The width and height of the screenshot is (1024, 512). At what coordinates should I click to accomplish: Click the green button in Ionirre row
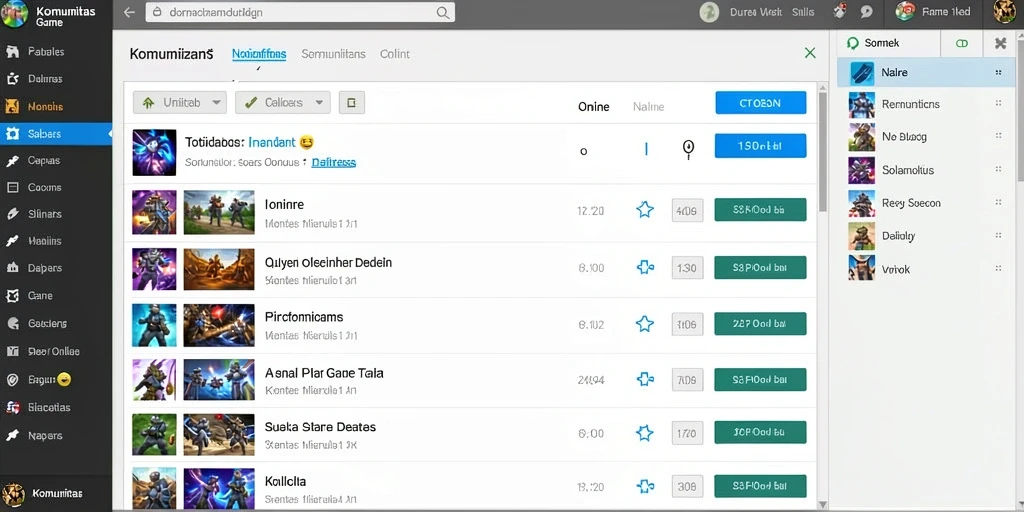coord(760,210)
